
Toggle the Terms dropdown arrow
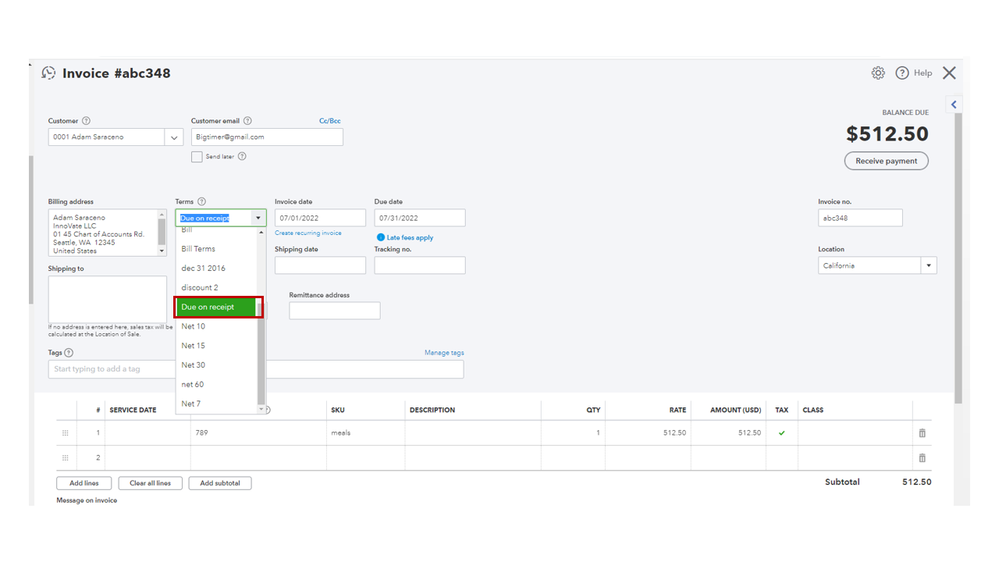[x=258, y=219]
